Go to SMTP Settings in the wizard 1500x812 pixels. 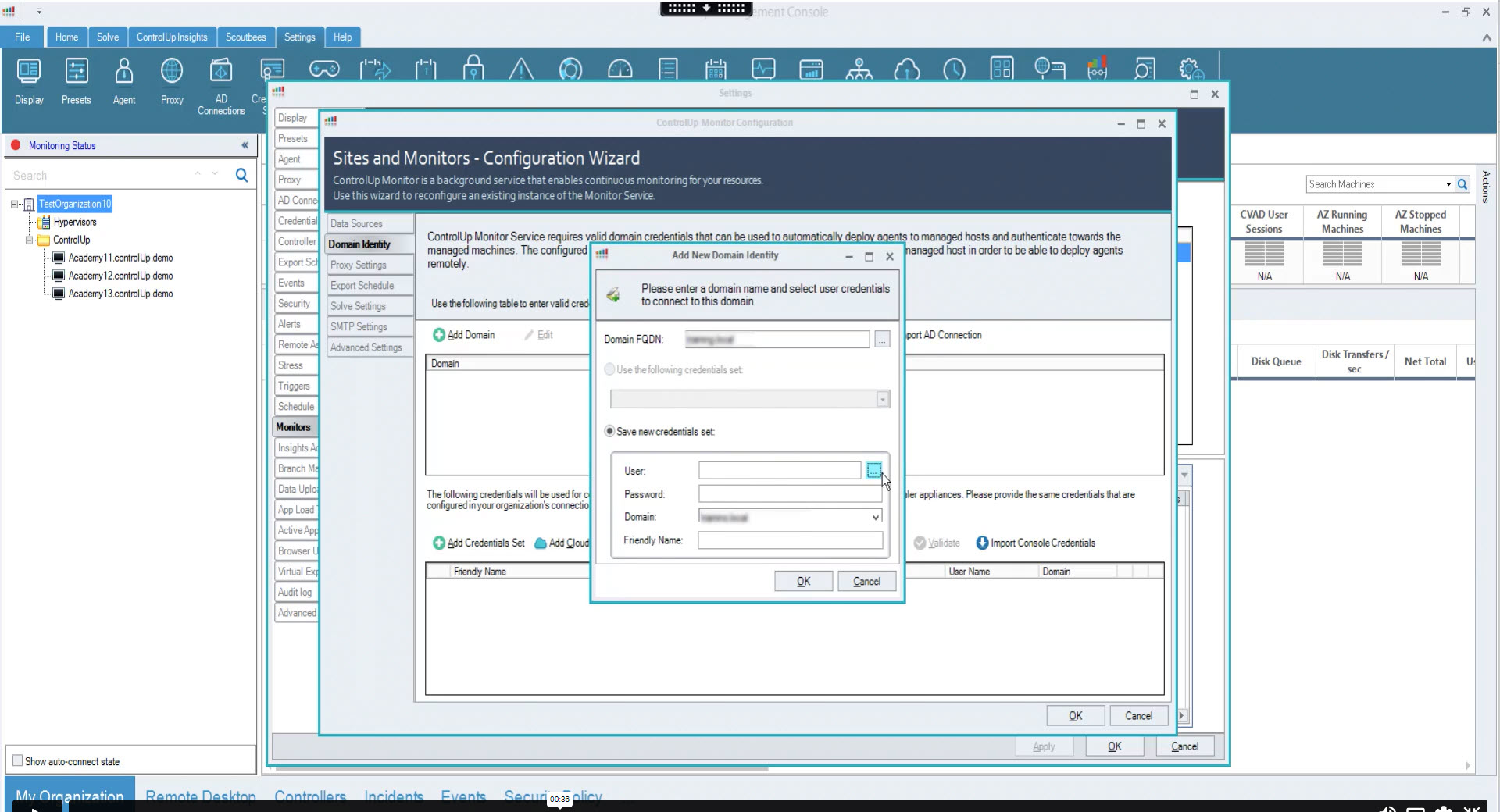point(369,326)
